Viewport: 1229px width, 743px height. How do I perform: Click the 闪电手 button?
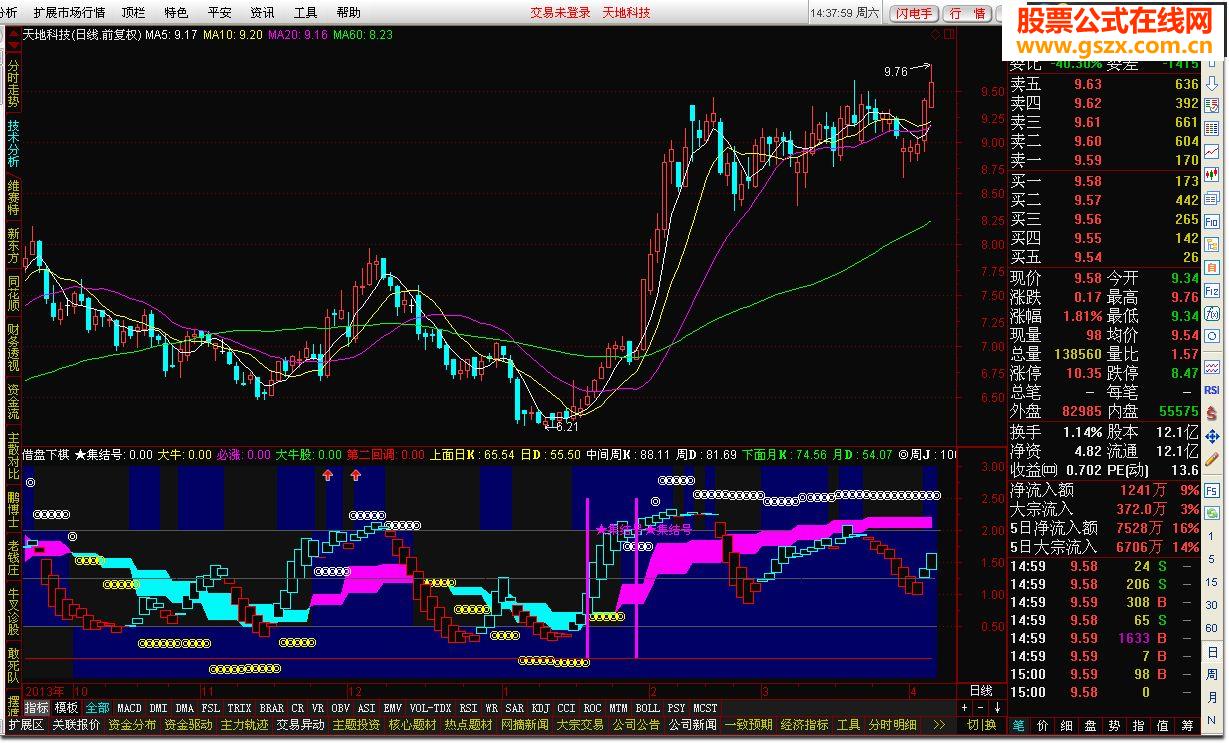point(915,13)
